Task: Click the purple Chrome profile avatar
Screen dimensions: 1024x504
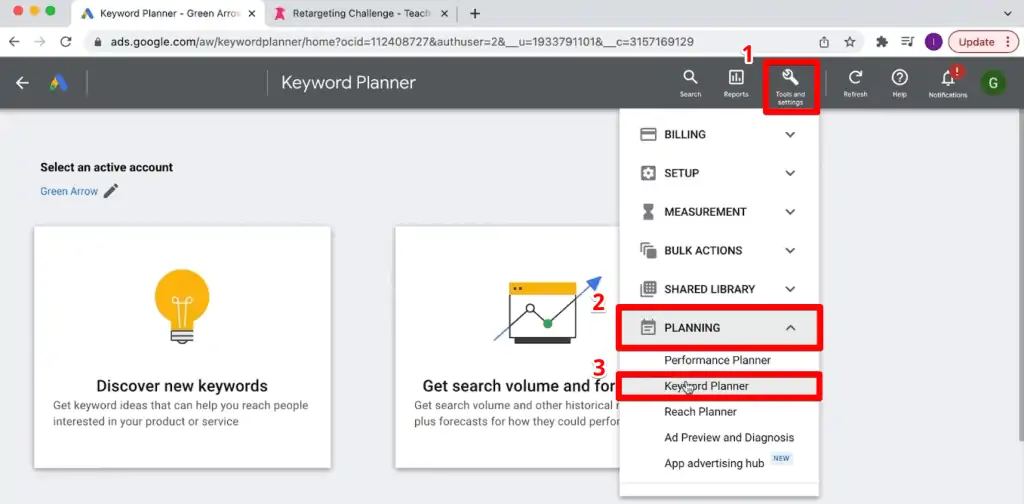Action: pyautogui.click(x=933, y=42)
